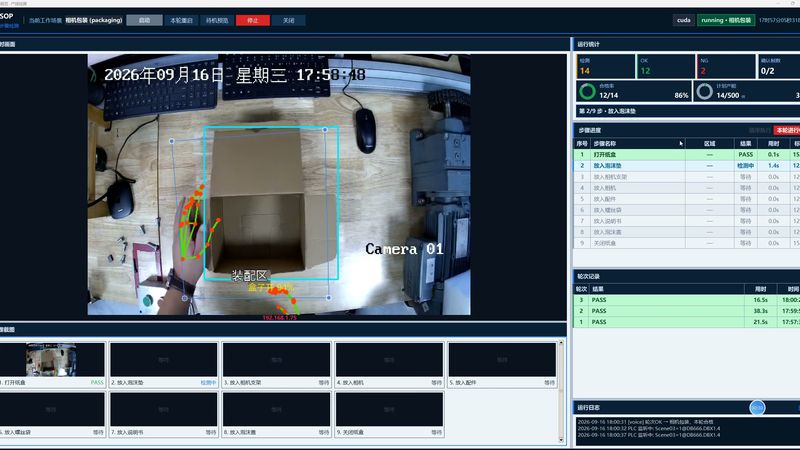
Task: Click the NG count tile showing 2
Action: tap(725, 66)
